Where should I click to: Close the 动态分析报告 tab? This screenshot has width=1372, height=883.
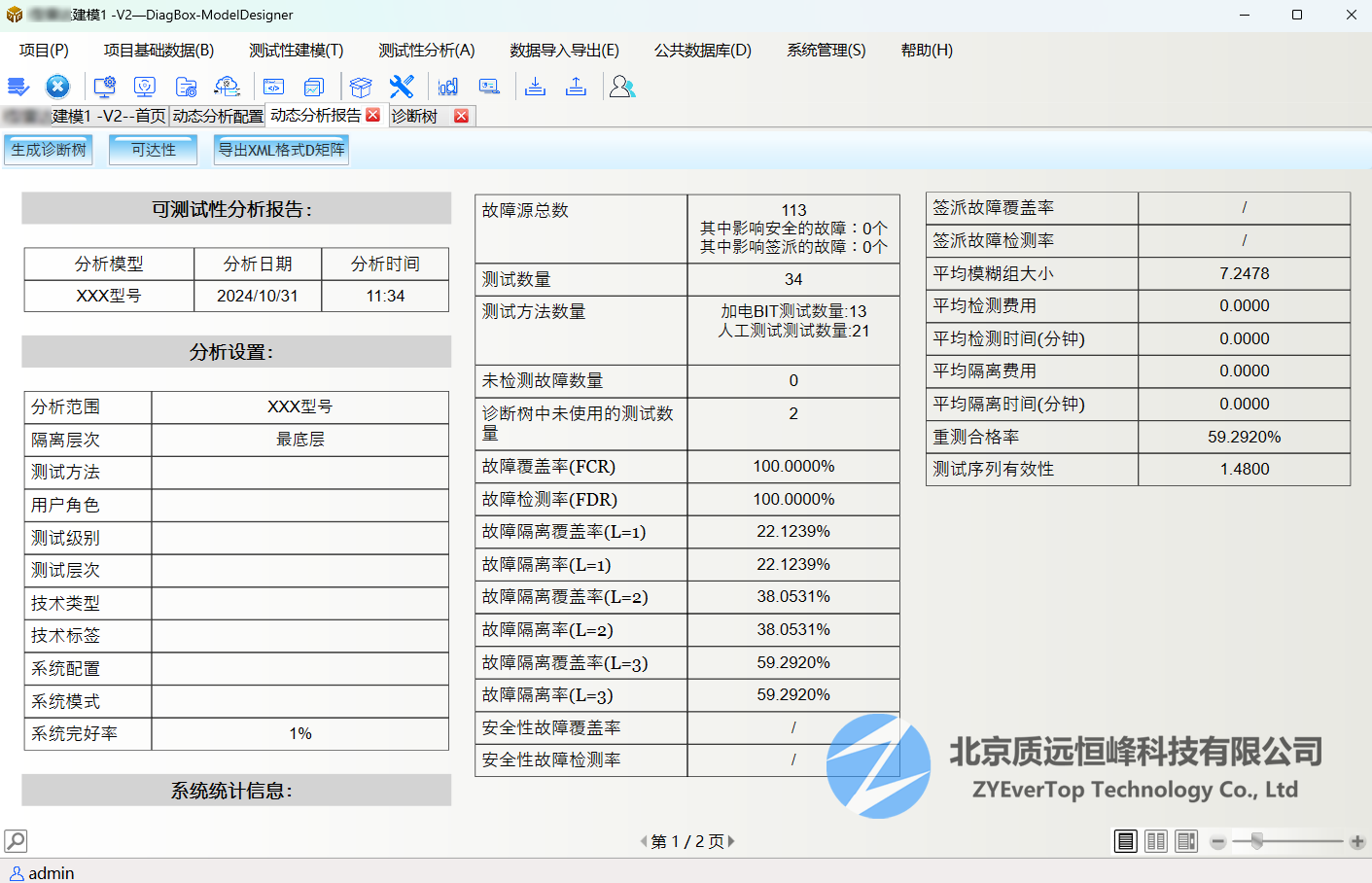pyautogui.click(x=373, y=115)
